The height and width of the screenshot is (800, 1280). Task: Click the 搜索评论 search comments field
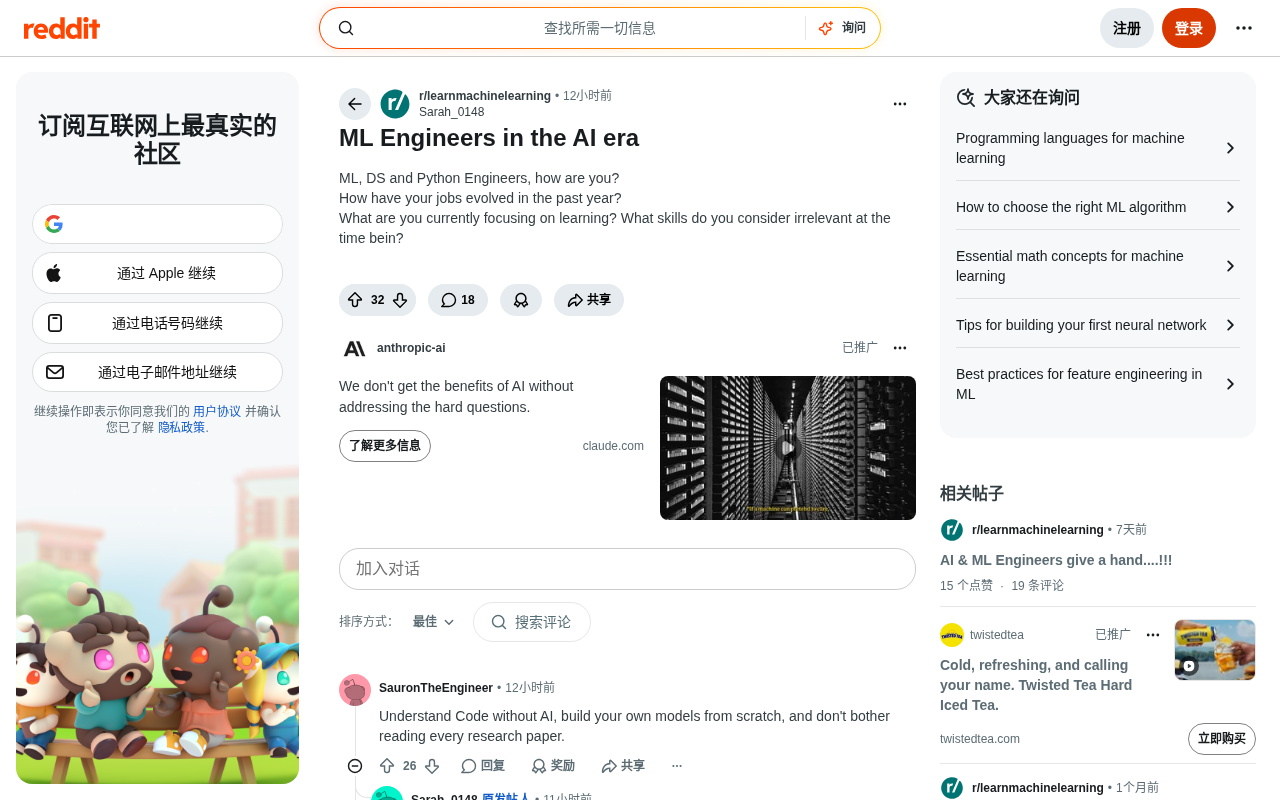pos(532,622)
